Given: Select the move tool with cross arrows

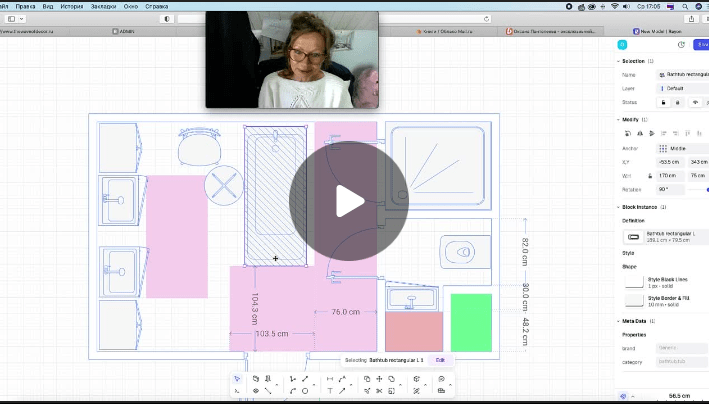Looking at the screenshot, I should pyautogui.click(x=379, y=379).
